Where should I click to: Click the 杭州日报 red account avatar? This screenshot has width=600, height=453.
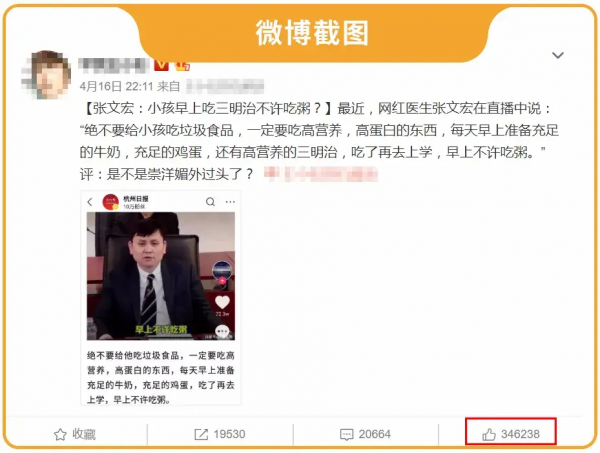[x=111, y=202]
